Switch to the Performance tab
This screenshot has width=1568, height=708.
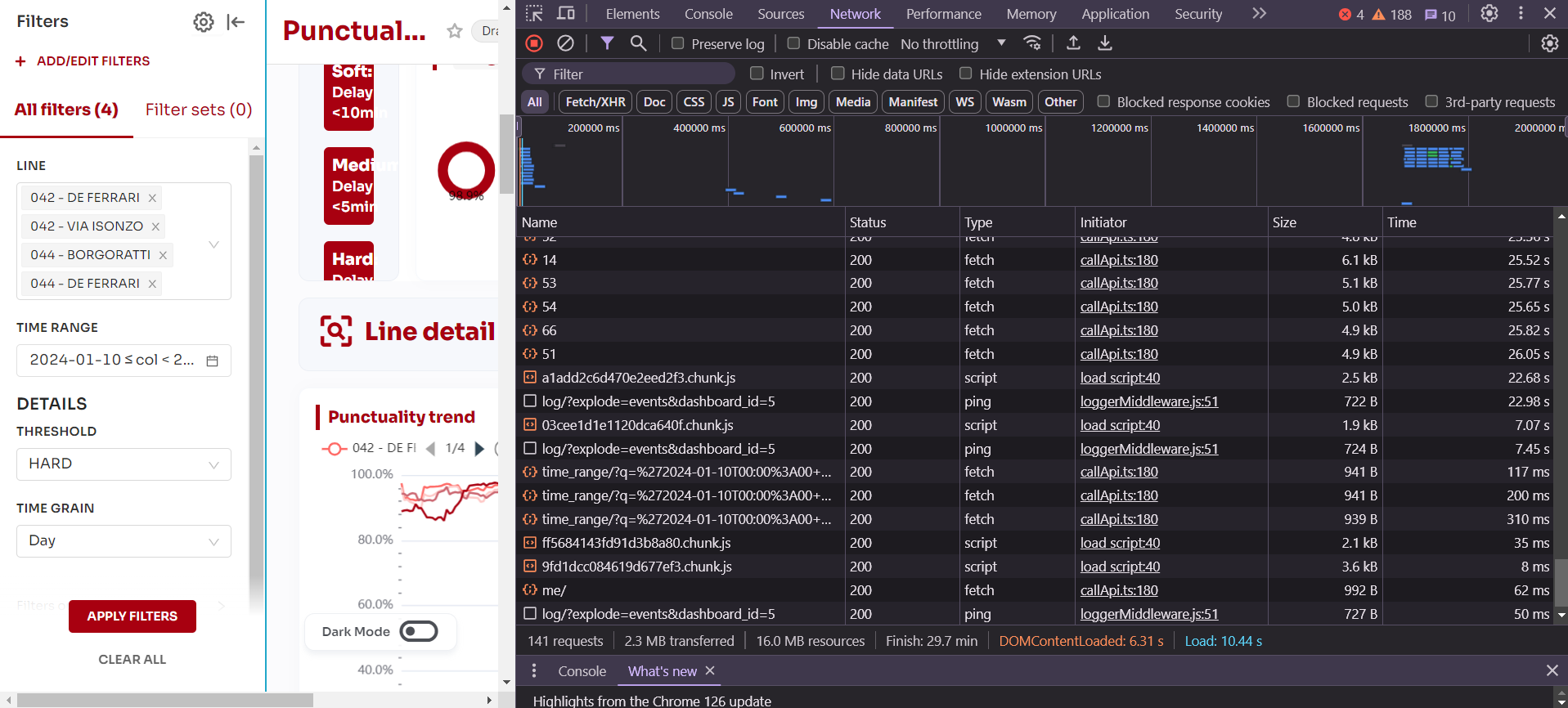click(943, 14)
